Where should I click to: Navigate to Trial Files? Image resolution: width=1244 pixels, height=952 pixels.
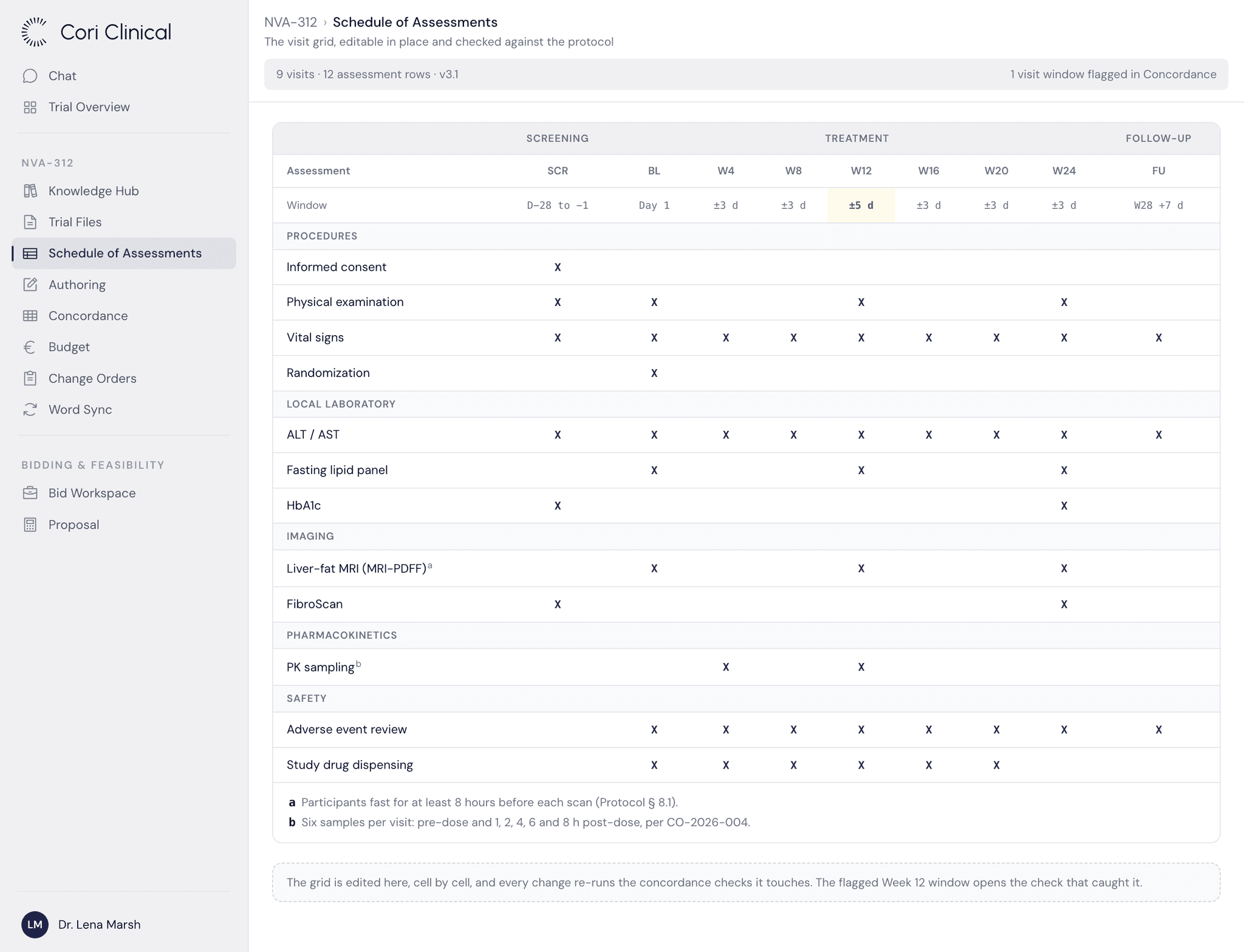(x=124, y=222)
